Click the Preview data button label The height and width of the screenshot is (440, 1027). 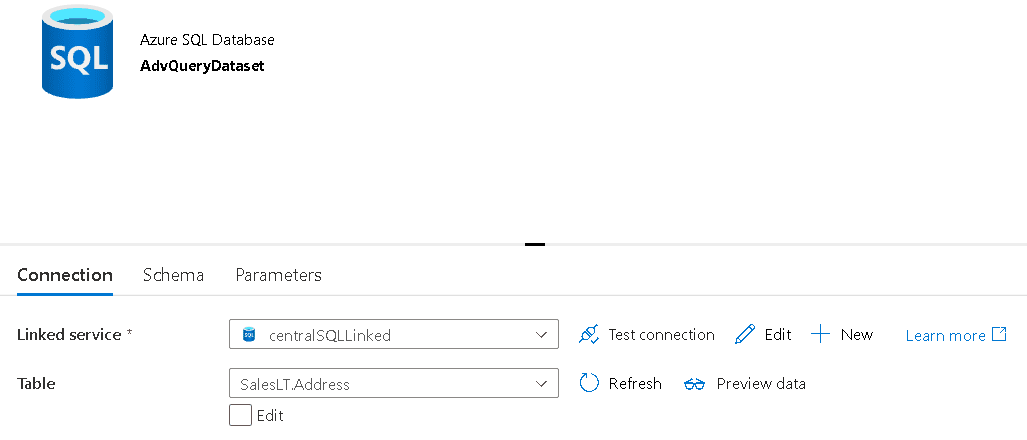tap(761, 383)
